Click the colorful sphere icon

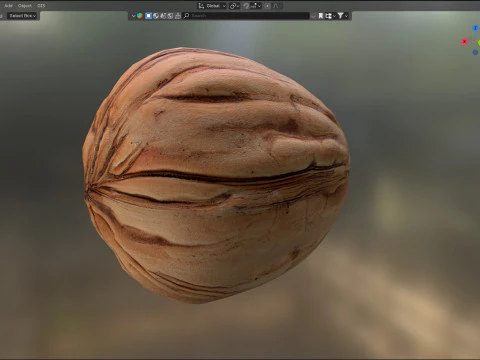pos(140,16)
